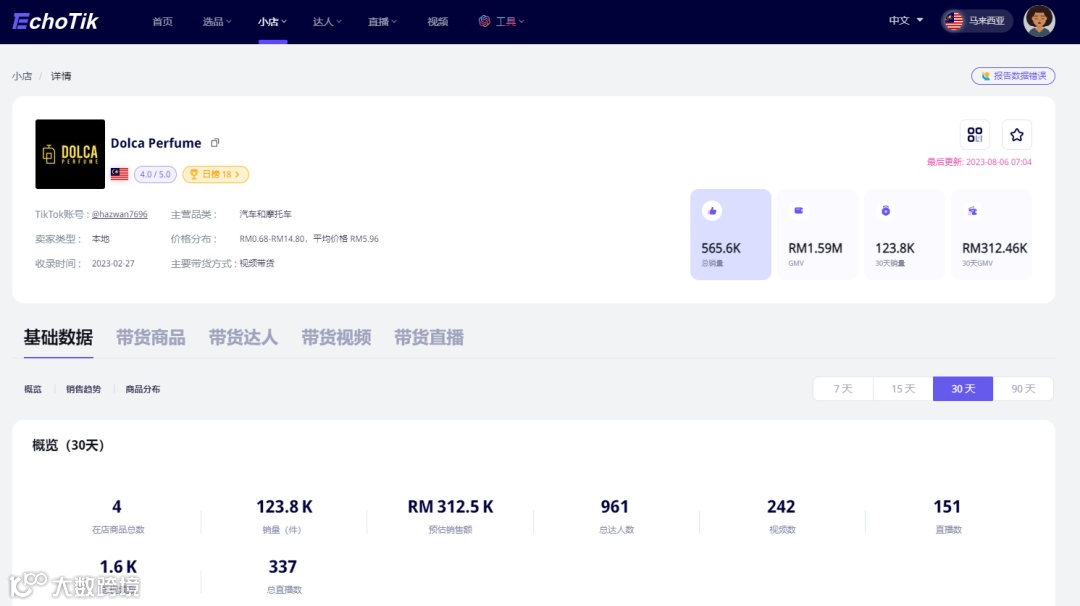Viewport: 1080px width, 606px height.
Task: Select the 7天 time range
Action: [843, 389]
